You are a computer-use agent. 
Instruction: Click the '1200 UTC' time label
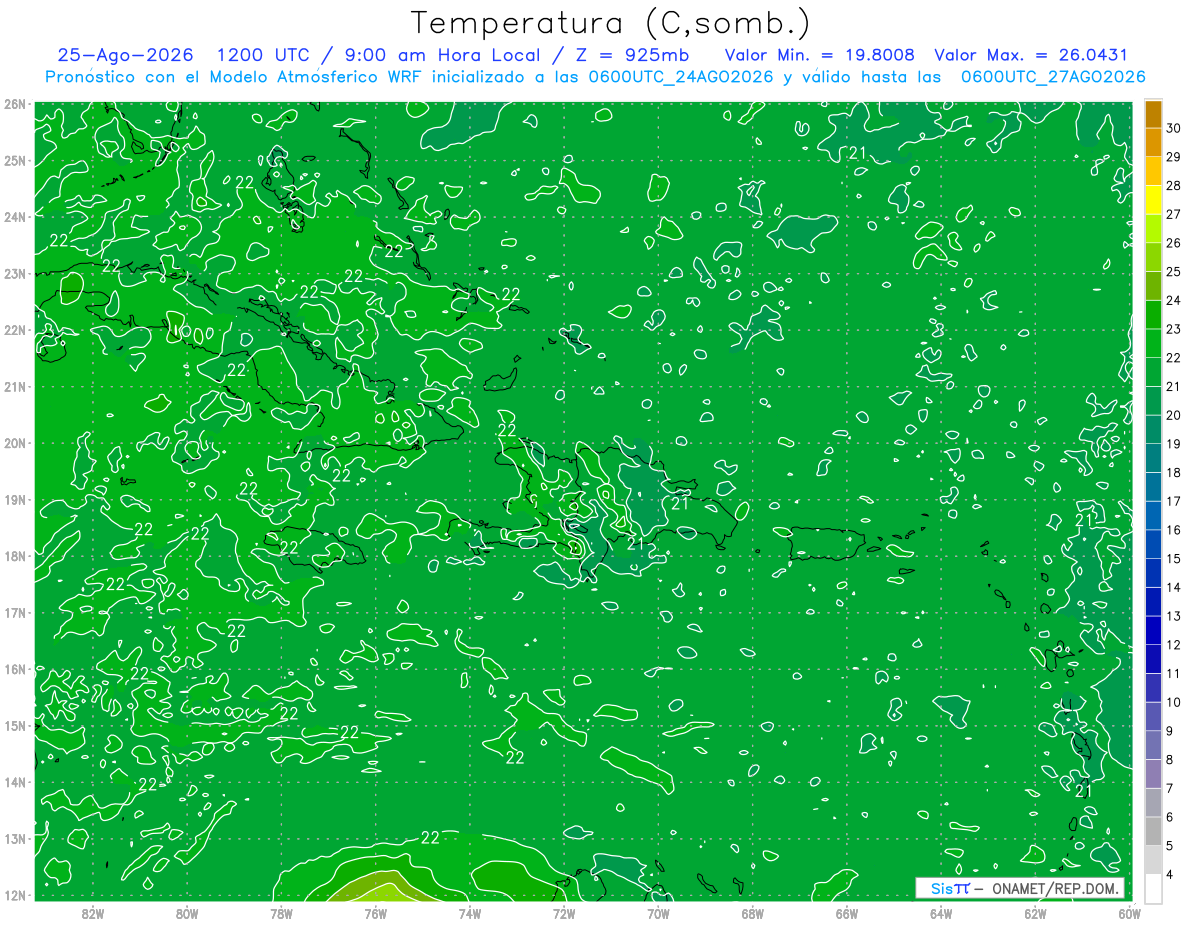point(264,55)
